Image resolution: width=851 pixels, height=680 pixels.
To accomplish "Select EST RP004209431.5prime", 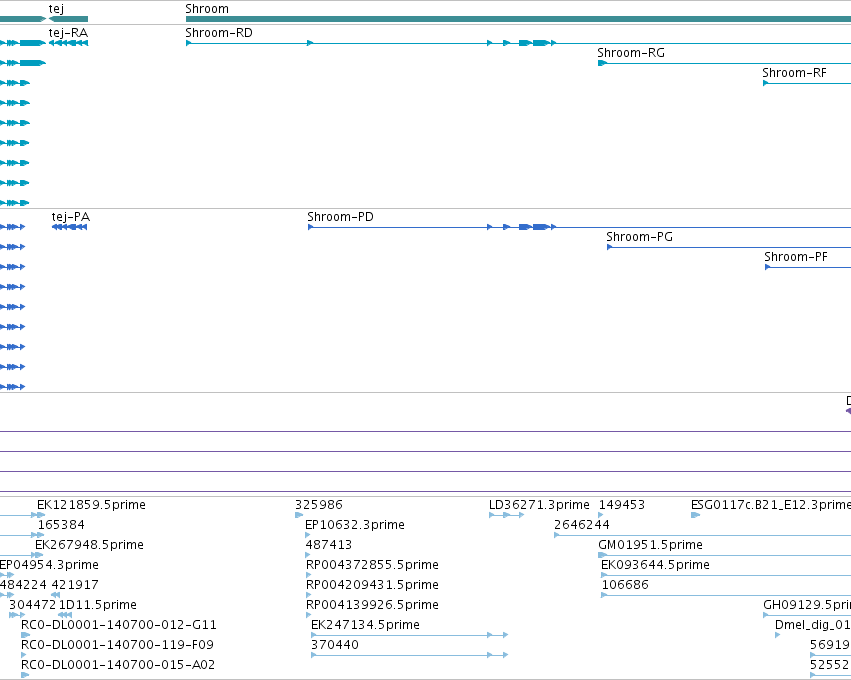I will 372,585.
